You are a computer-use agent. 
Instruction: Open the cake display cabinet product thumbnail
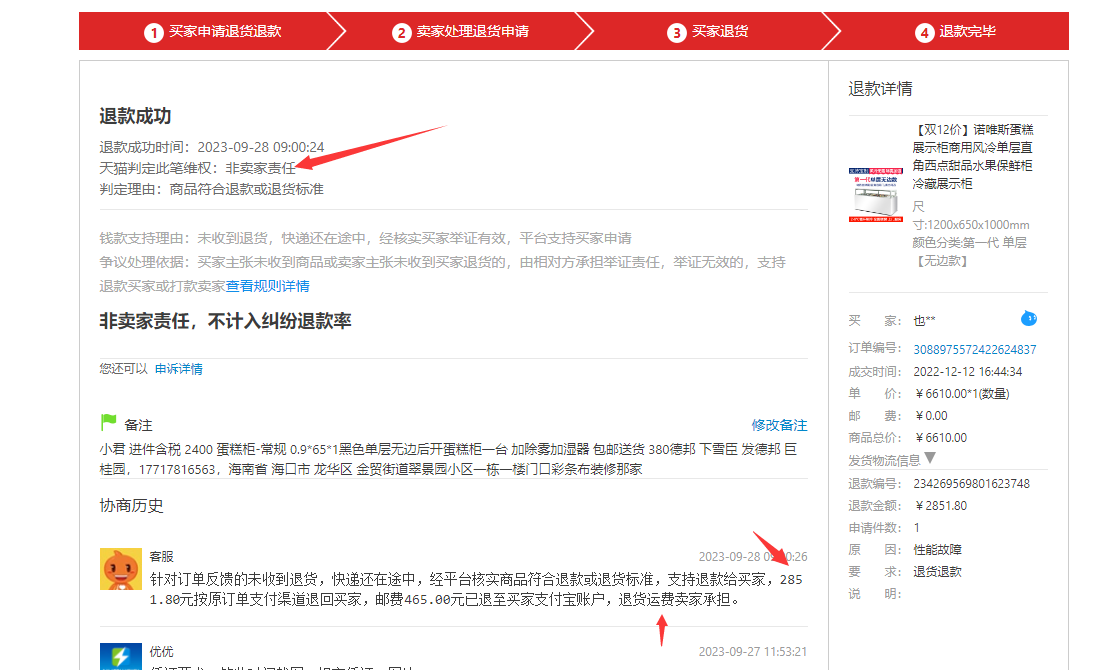tap(875, 194)
